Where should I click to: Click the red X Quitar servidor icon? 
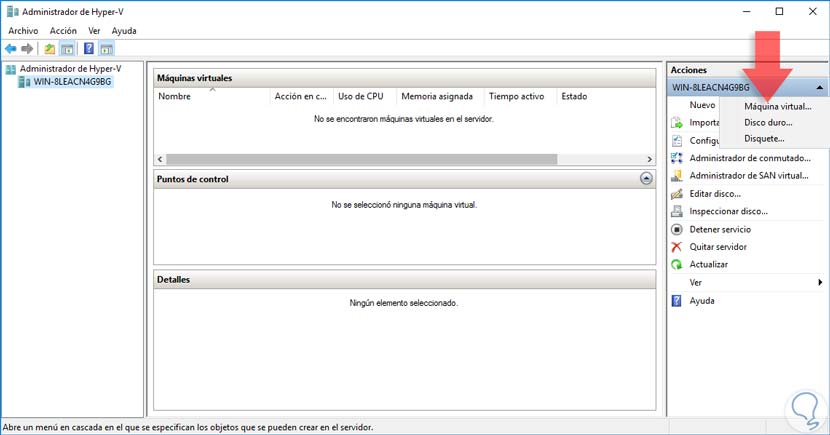pos(676,247)
